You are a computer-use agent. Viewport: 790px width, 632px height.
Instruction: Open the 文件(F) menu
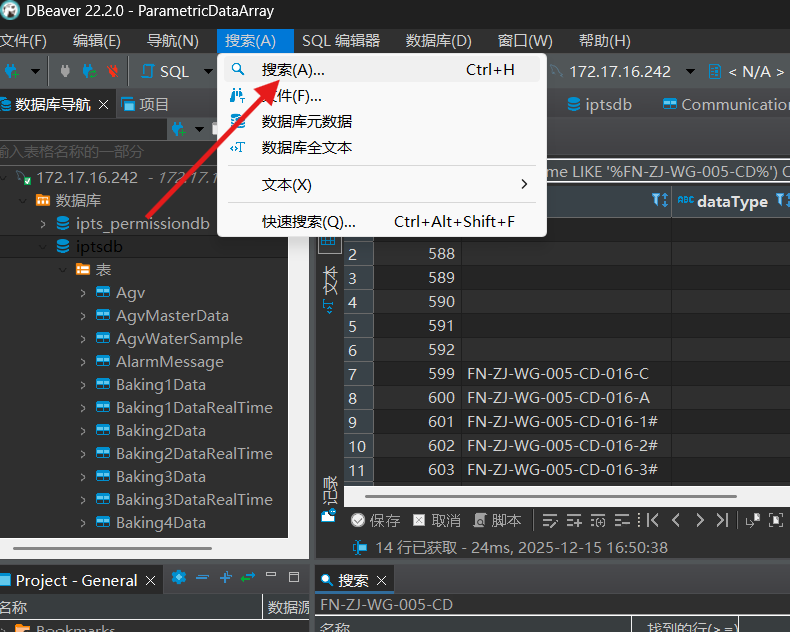coord(23,41)
